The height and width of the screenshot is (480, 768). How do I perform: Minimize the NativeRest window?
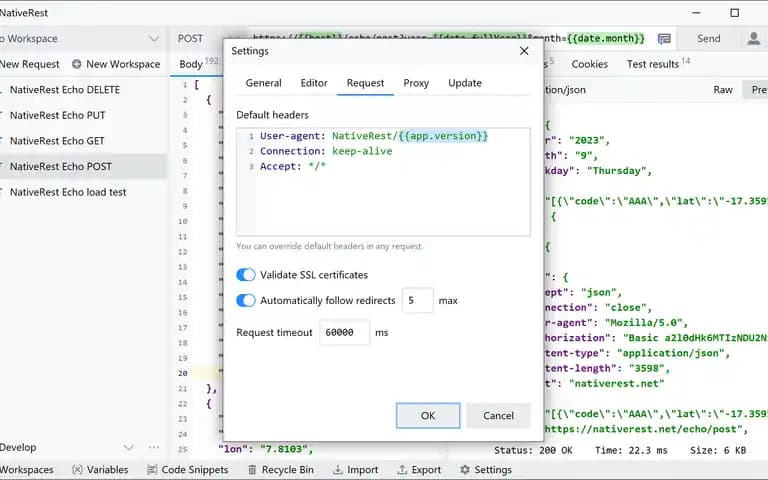point(696,13)
